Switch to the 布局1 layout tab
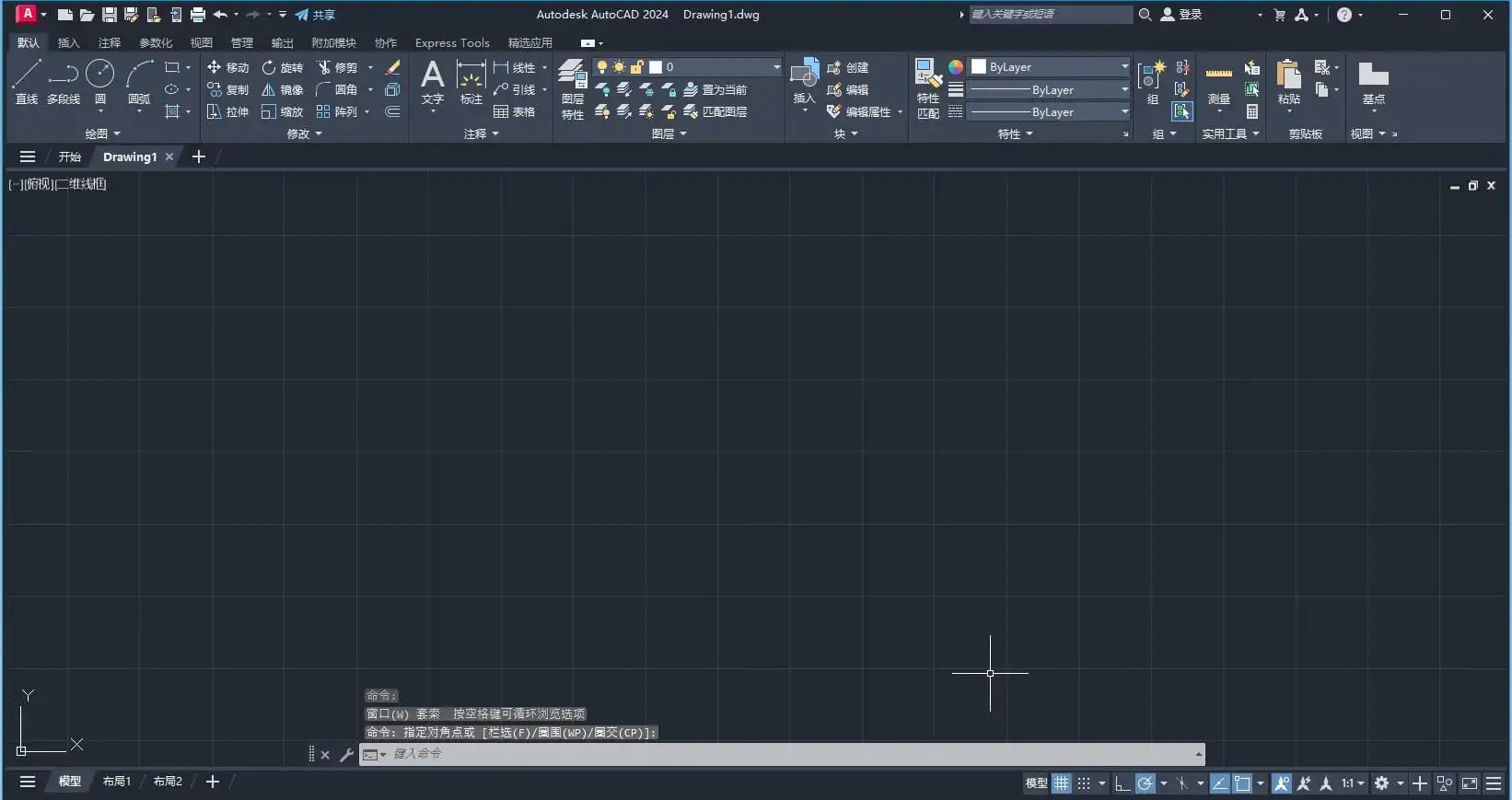This screenshot has width=1512, height=800. click(117, 782)
